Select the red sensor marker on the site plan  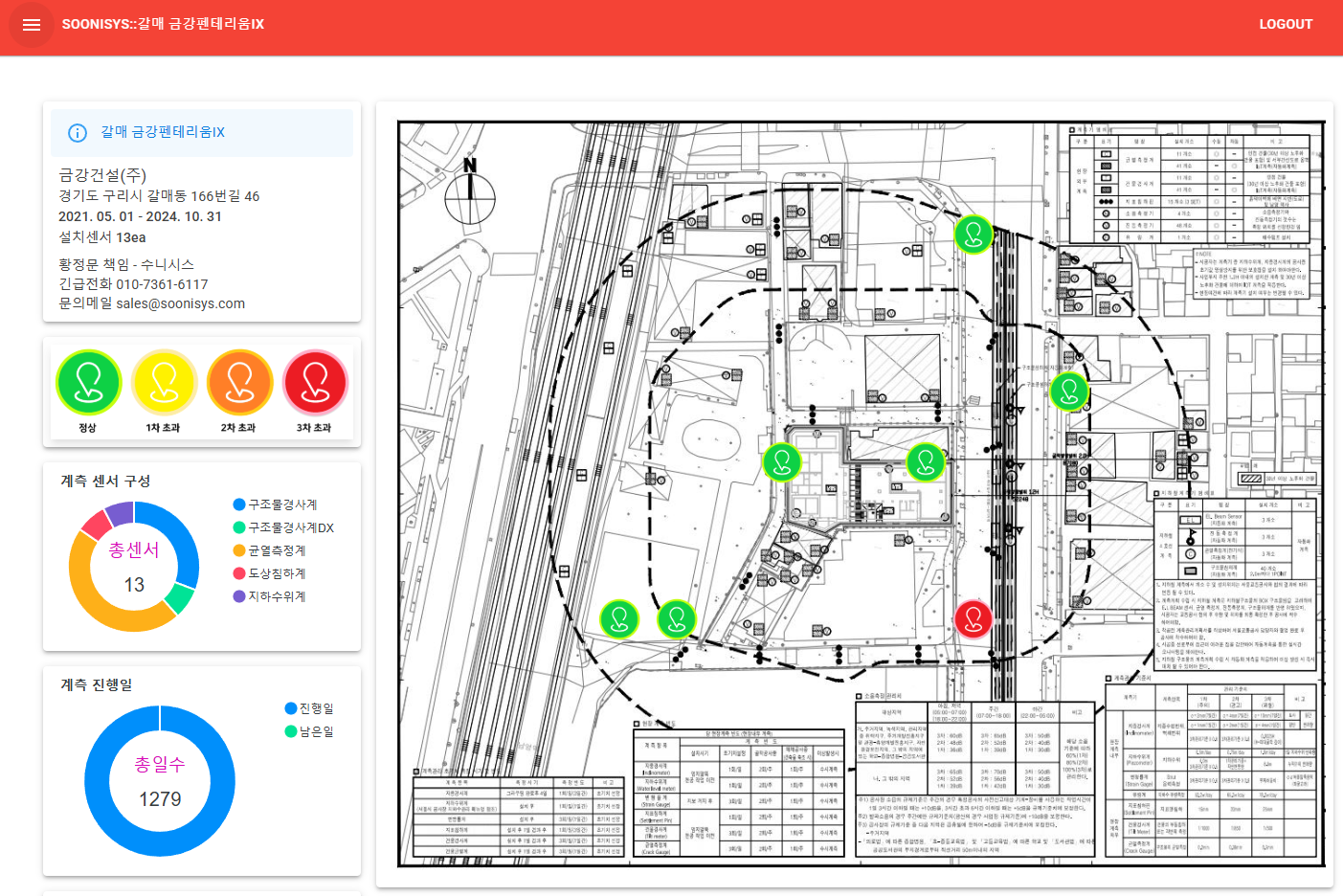point(974,618)
